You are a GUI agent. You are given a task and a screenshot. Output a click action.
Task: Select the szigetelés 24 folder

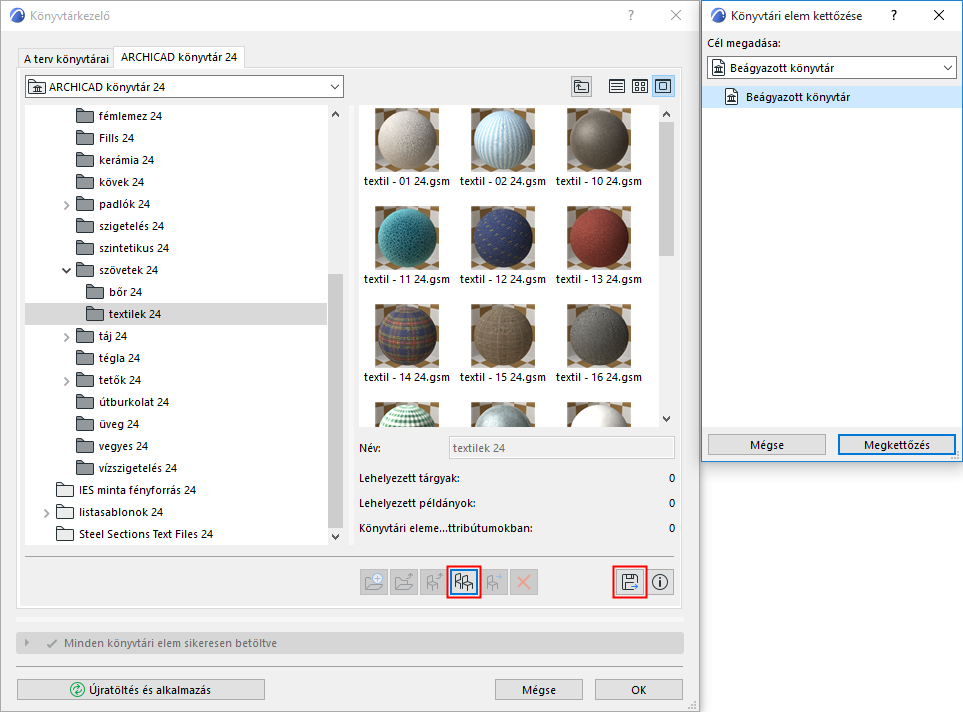click(x=120, y=226)
